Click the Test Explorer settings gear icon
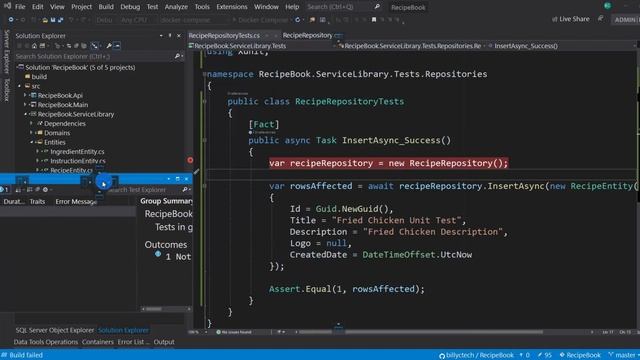Image resolution: width=640 pixels, height=360 pixels. 45,189
